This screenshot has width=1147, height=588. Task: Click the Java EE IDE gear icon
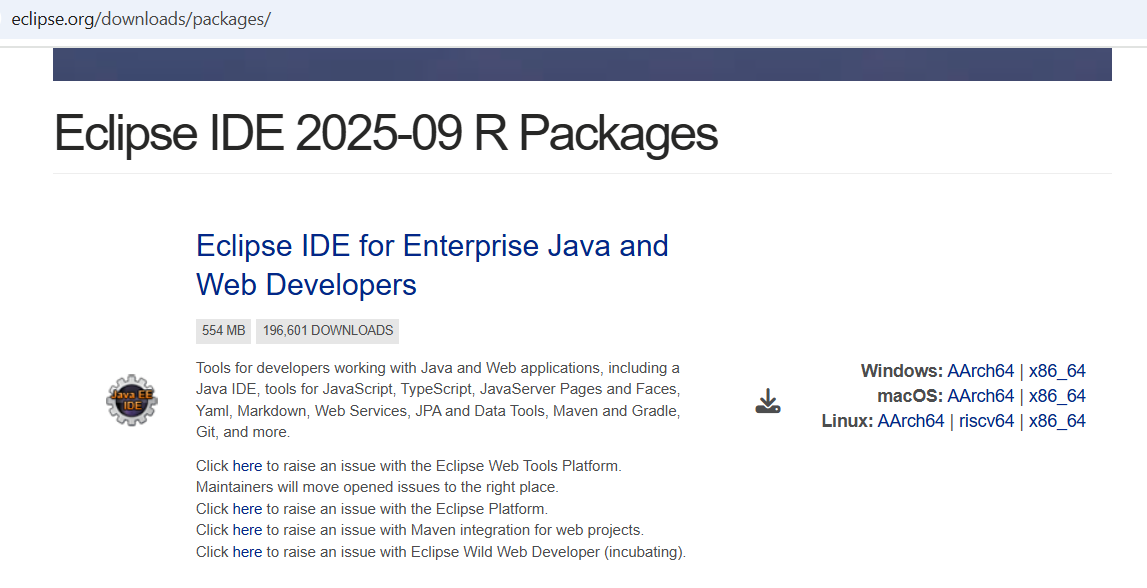click(132, 401)
